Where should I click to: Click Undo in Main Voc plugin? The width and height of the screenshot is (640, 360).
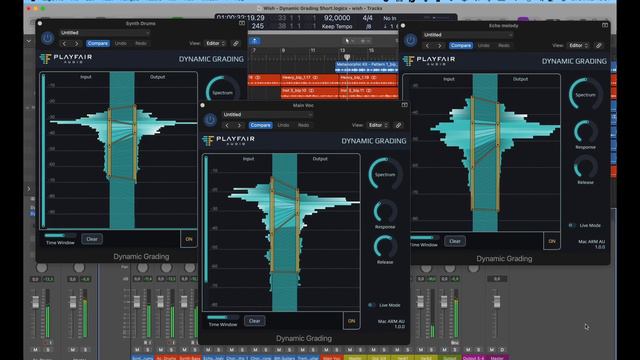[283, 125]
